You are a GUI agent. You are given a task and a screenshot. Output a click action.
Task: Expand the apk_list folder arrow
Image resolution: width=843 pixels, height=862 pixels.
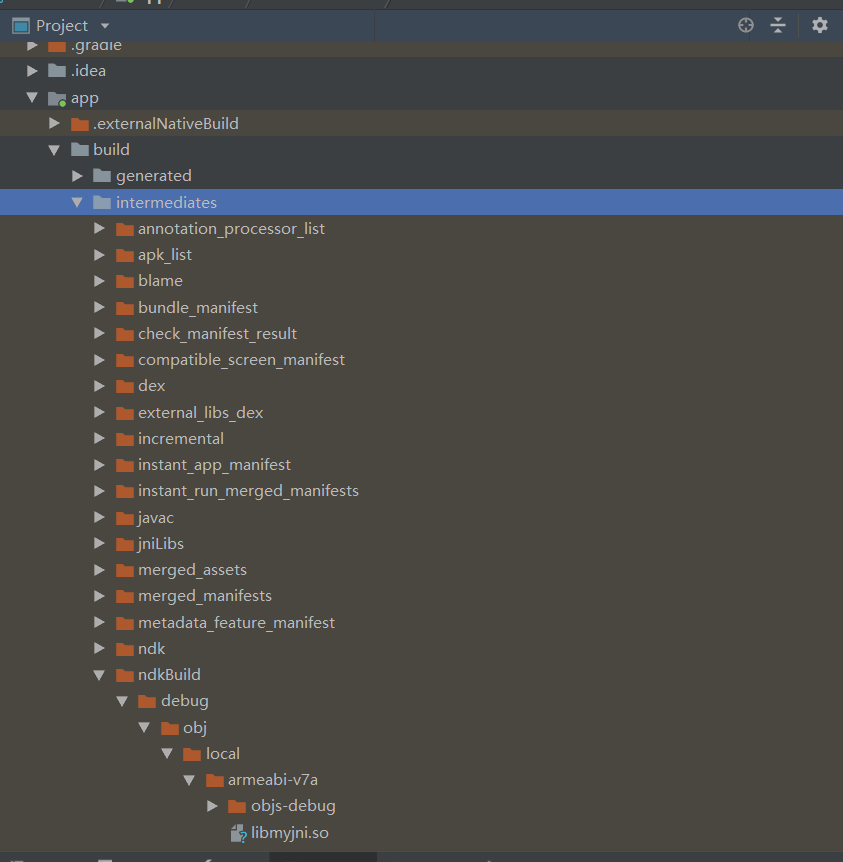pyautogui.click(x=99, y=255)
